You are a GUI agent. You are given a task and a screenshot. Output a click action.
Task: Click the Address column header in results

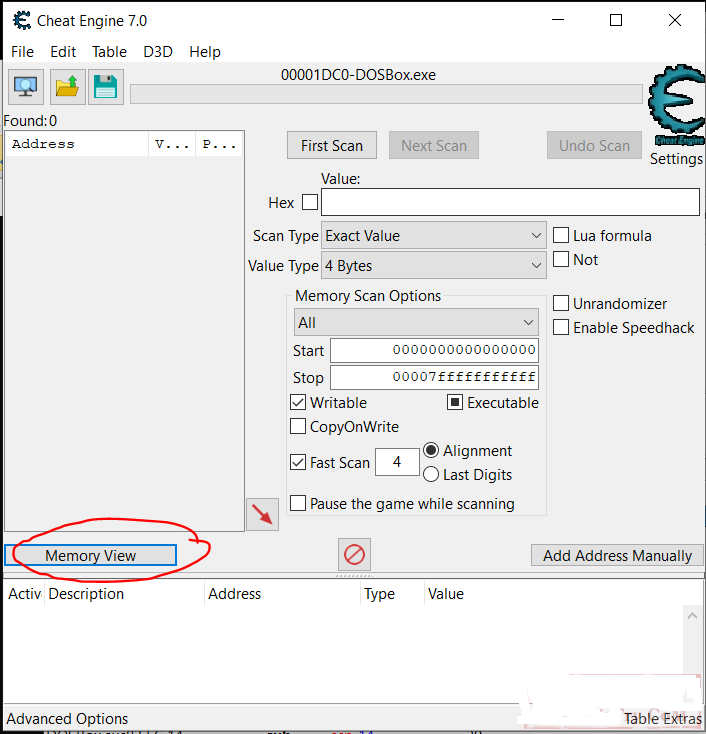(x=77, y=144)
